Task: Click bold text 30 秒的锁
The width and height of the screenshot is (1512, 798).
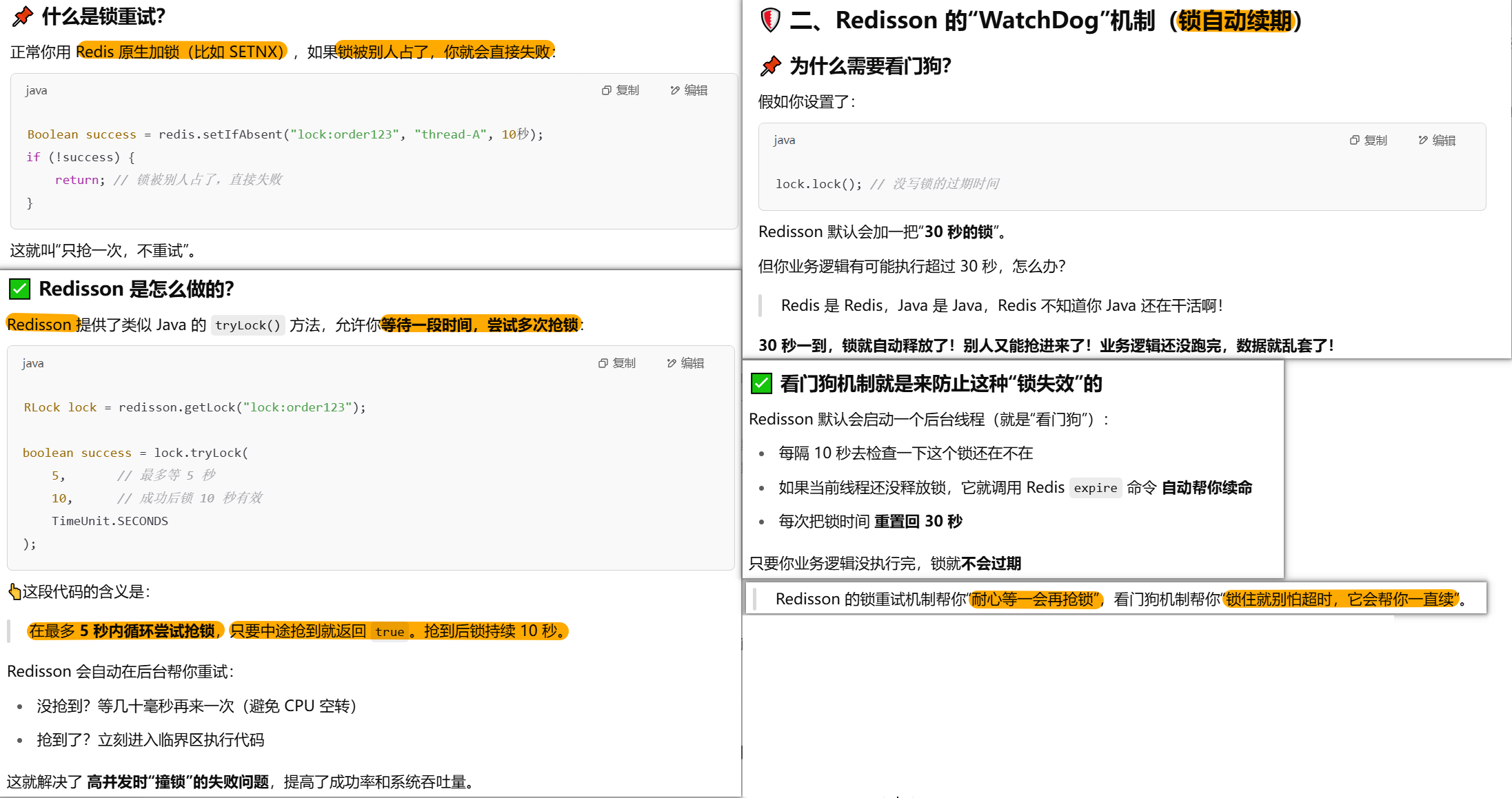Action: (958, 232)
